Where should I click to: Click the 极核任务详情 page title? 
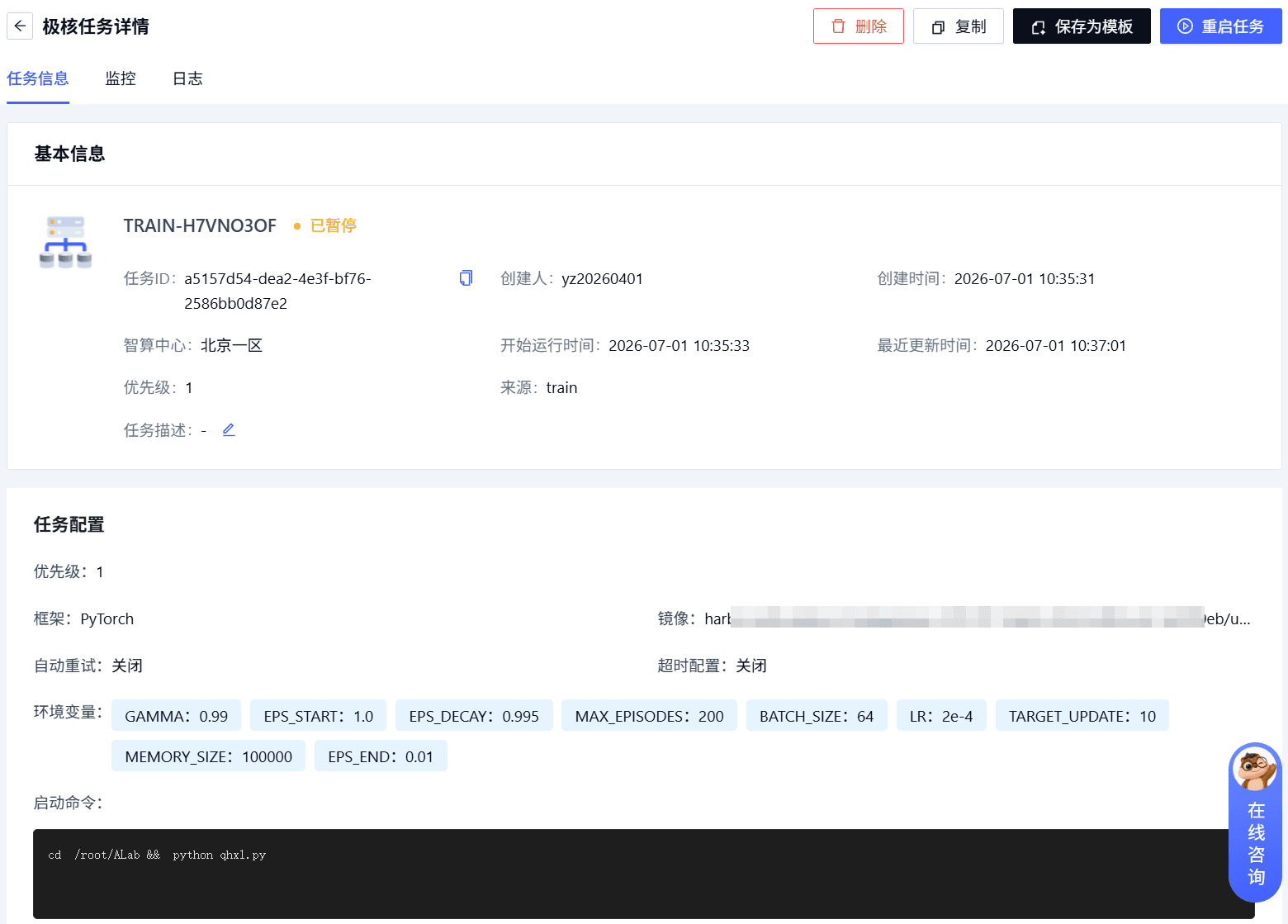click(x=96, y=26)
